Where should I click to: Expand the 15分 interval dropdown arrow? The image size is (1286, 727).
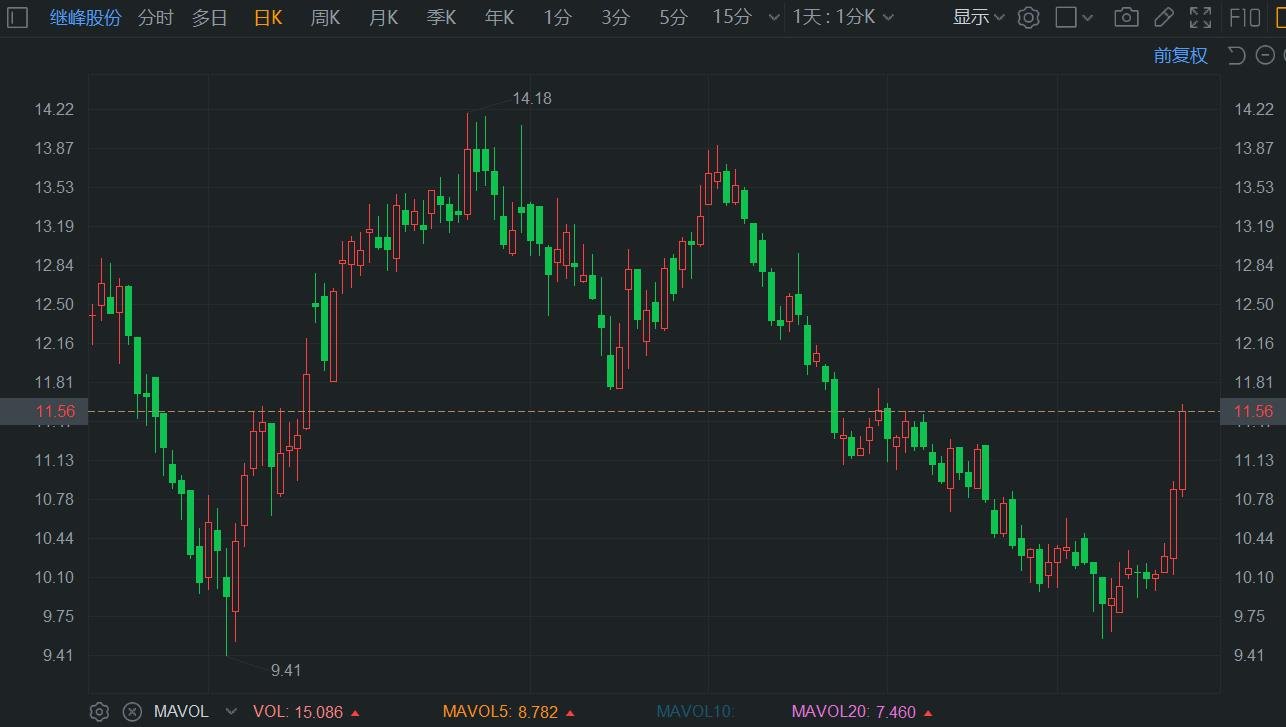pyautogui.click(x=771, y=18)
